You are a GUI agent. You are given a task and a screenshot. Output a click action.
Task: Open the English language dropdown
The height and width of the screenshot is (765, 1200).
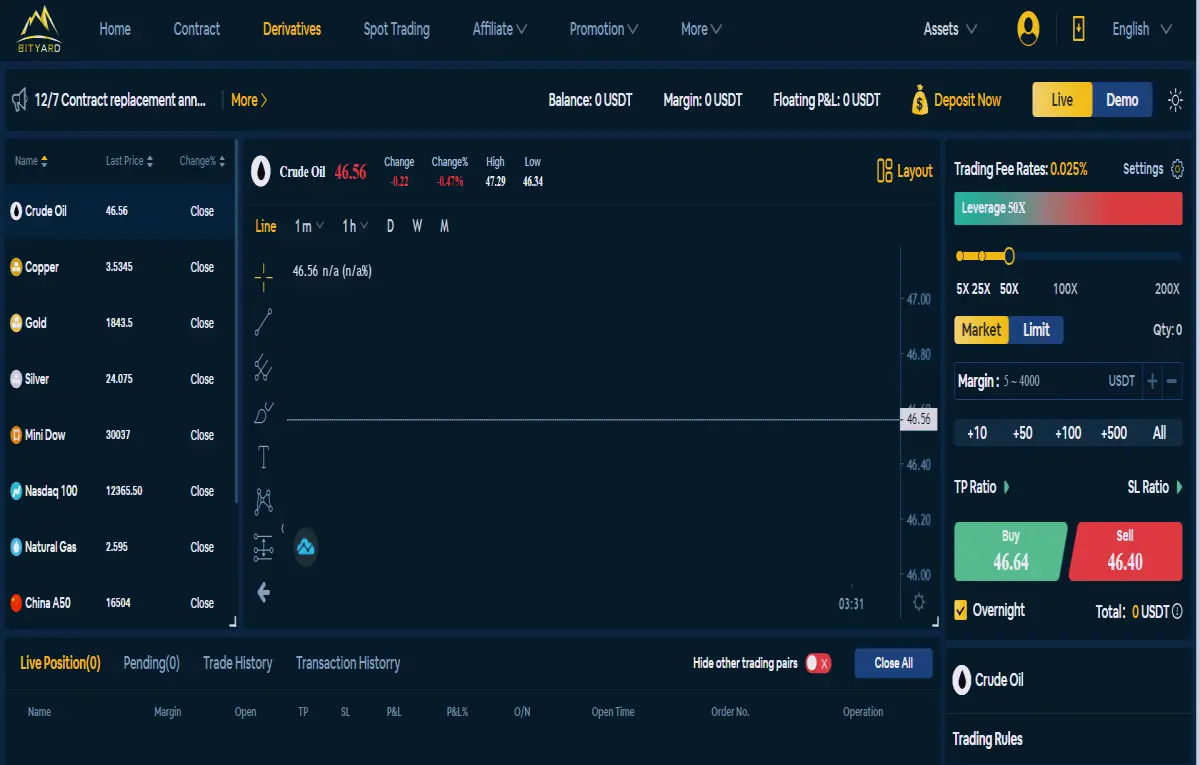[x=1141, y=29]
